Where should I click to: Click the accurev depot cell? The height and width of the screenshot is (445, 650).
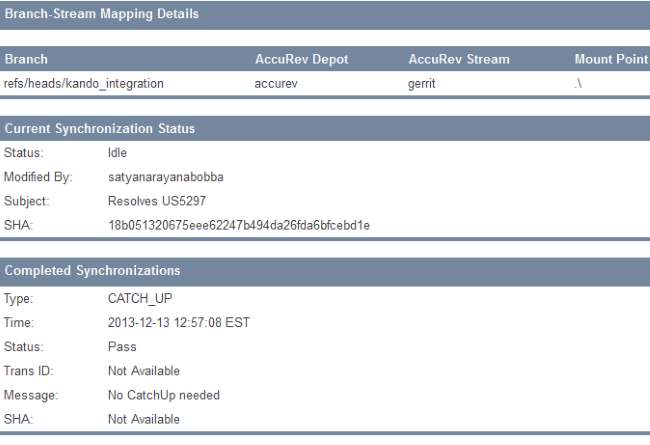(275, 84)
